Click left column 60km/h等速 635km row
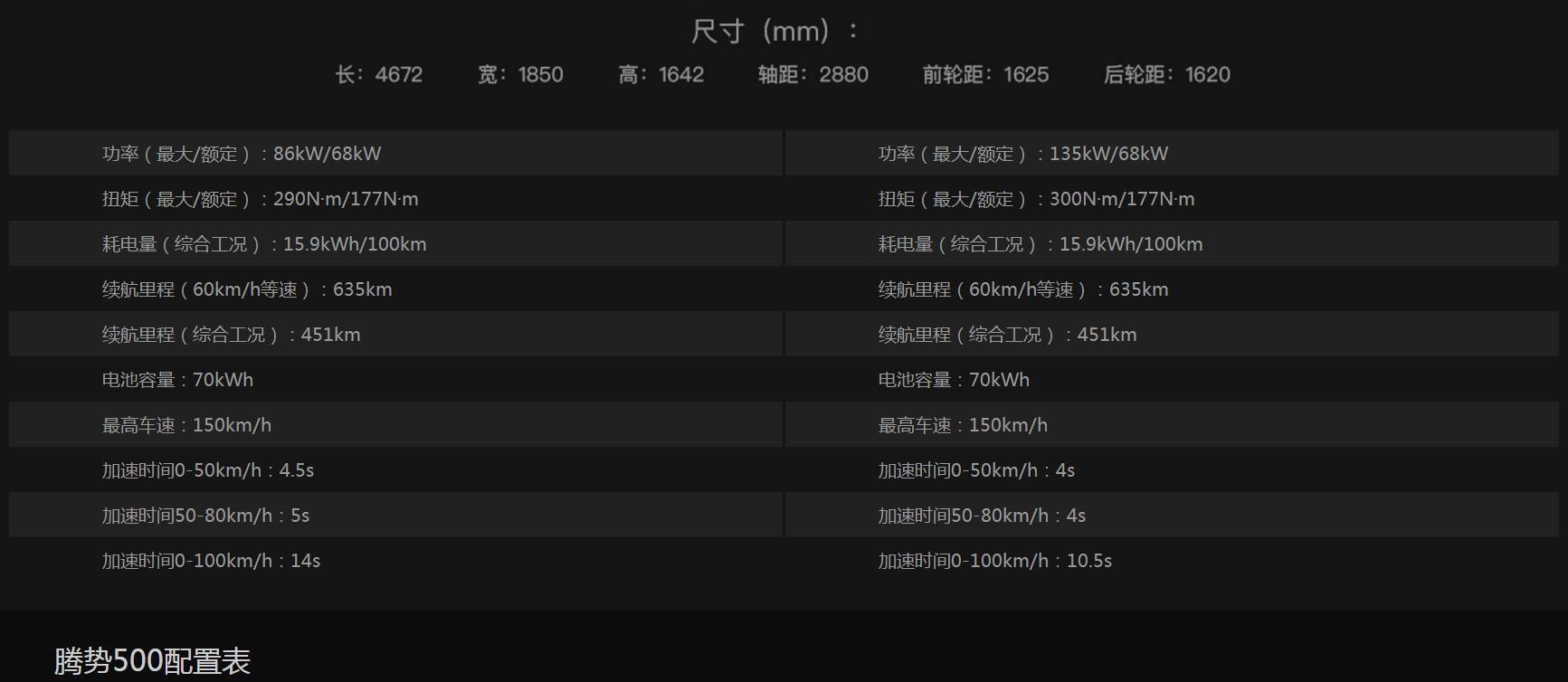The height and width of the screenshot is (682, 1568). click(395, 289)
